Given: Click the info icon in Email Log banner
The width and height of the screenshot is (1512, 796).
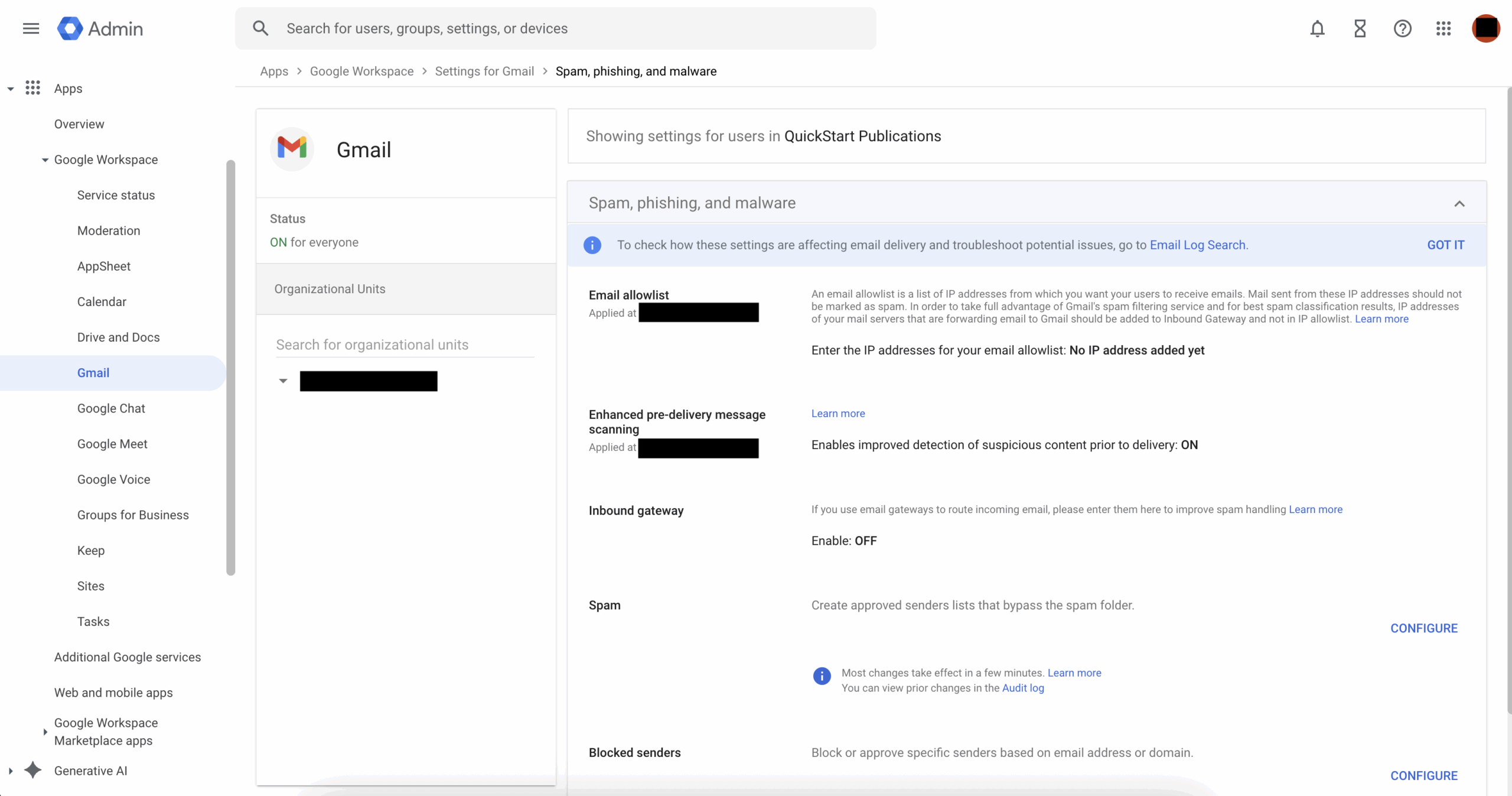Looking at the screenshot, I should (x=592, y=245).
